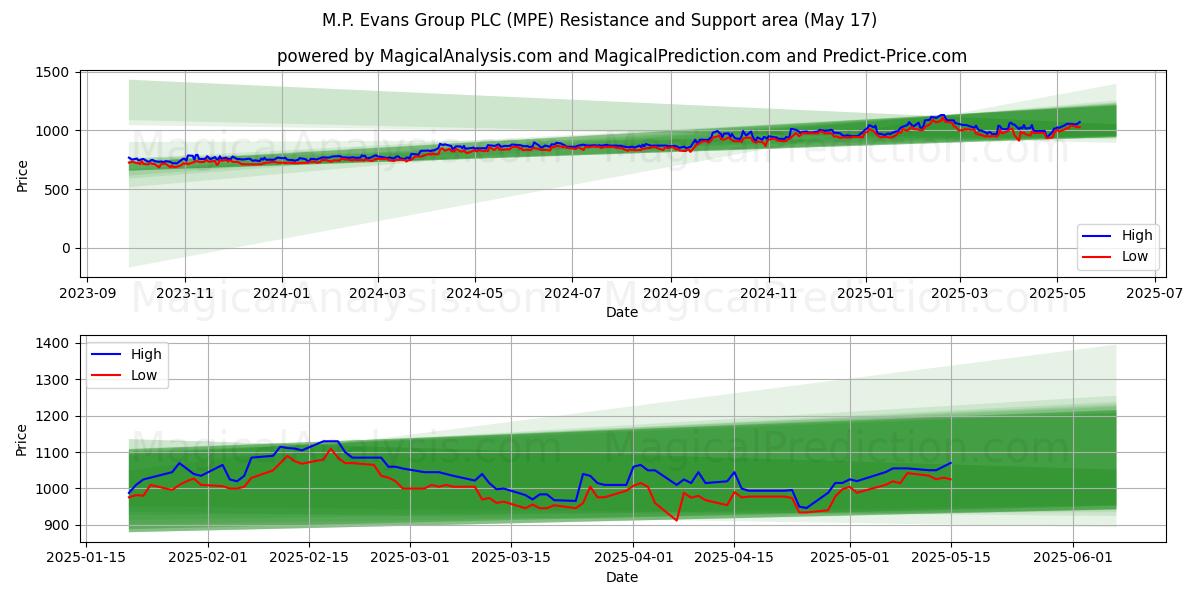Click the '1300' price tick, lower chart
Image resolution: width=1200 pixels, height=600 pixels.
pyautogui.click(x=53, y=380)
